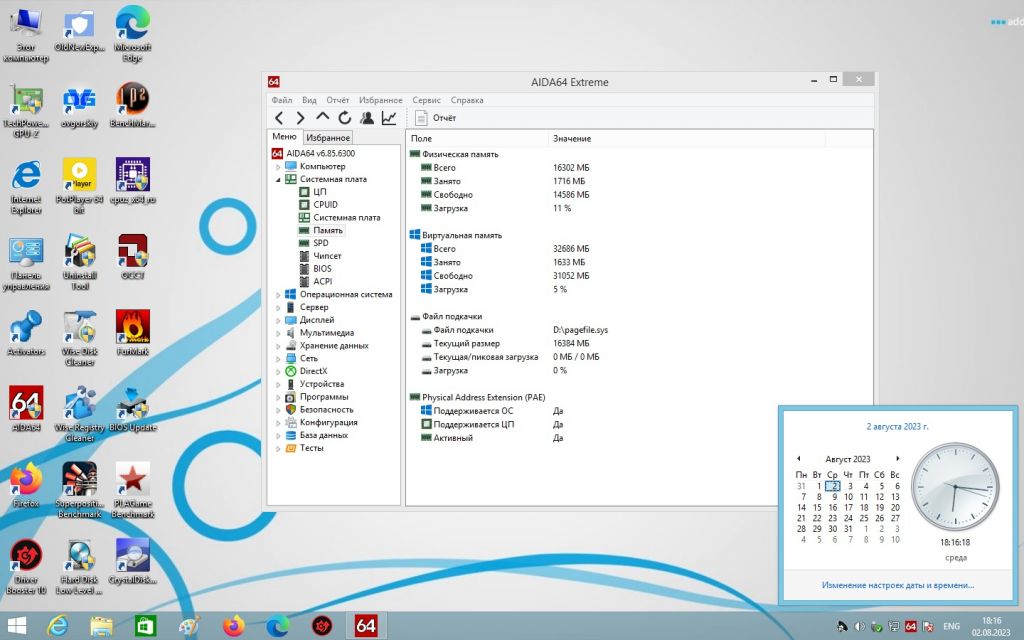Click the forward arrow in the AIDA64 toolbar
The height and width of the screenshot is (640, 1024).
(x=300, y=118)
